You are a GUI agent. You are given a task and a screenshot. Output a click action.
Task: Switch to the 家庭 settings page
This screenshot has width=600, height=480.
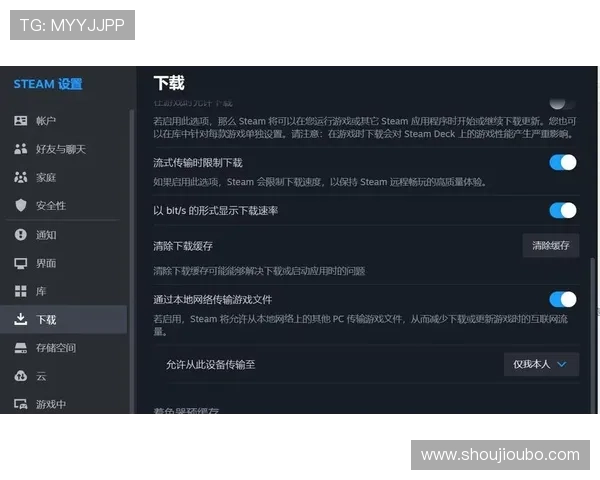pyautogui.click(x=64, y=177)
